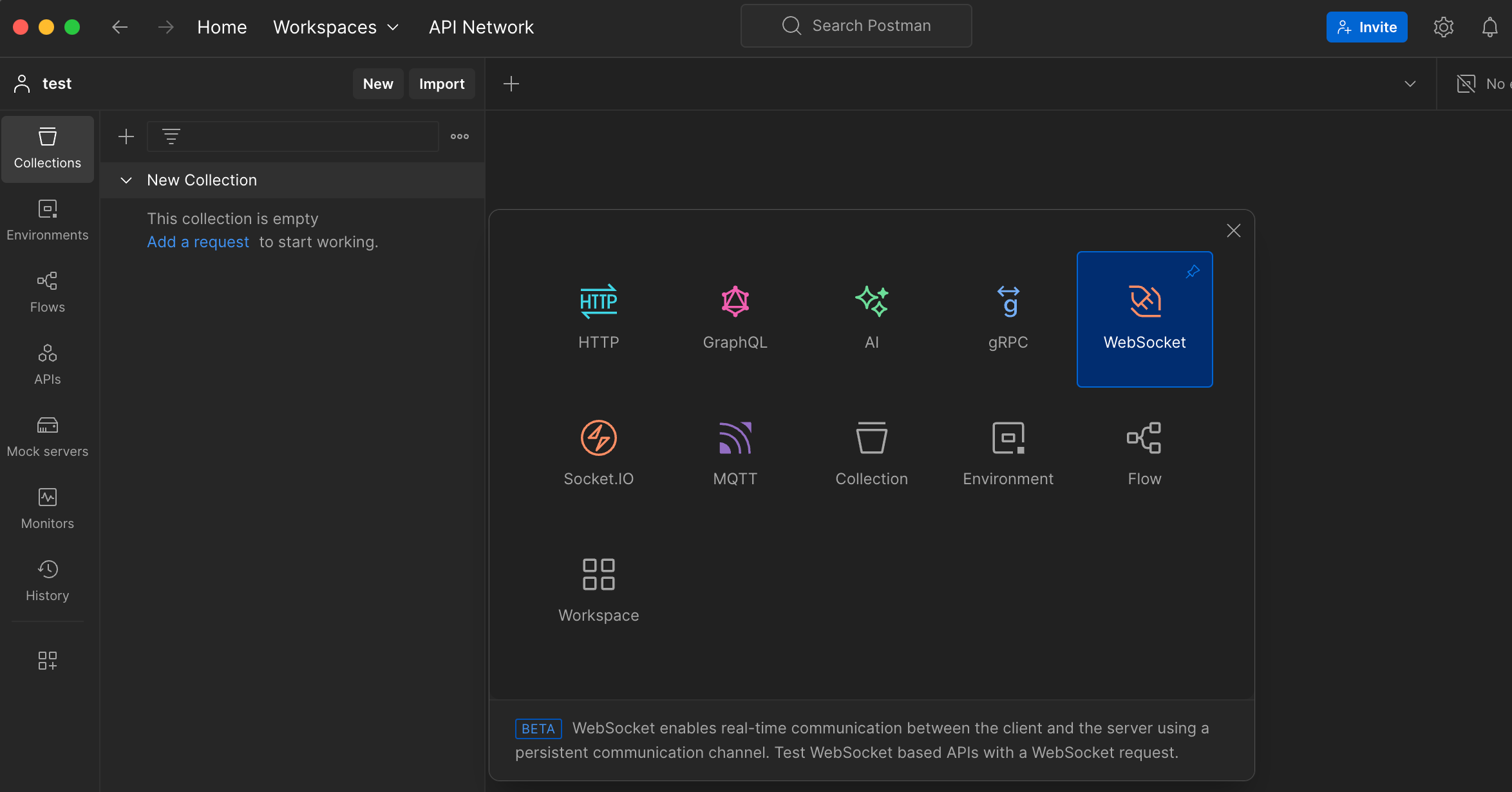Screen dimensions: 1512x792
Task: Toggle the pin on WebSocket tile
Action: 1193,272
